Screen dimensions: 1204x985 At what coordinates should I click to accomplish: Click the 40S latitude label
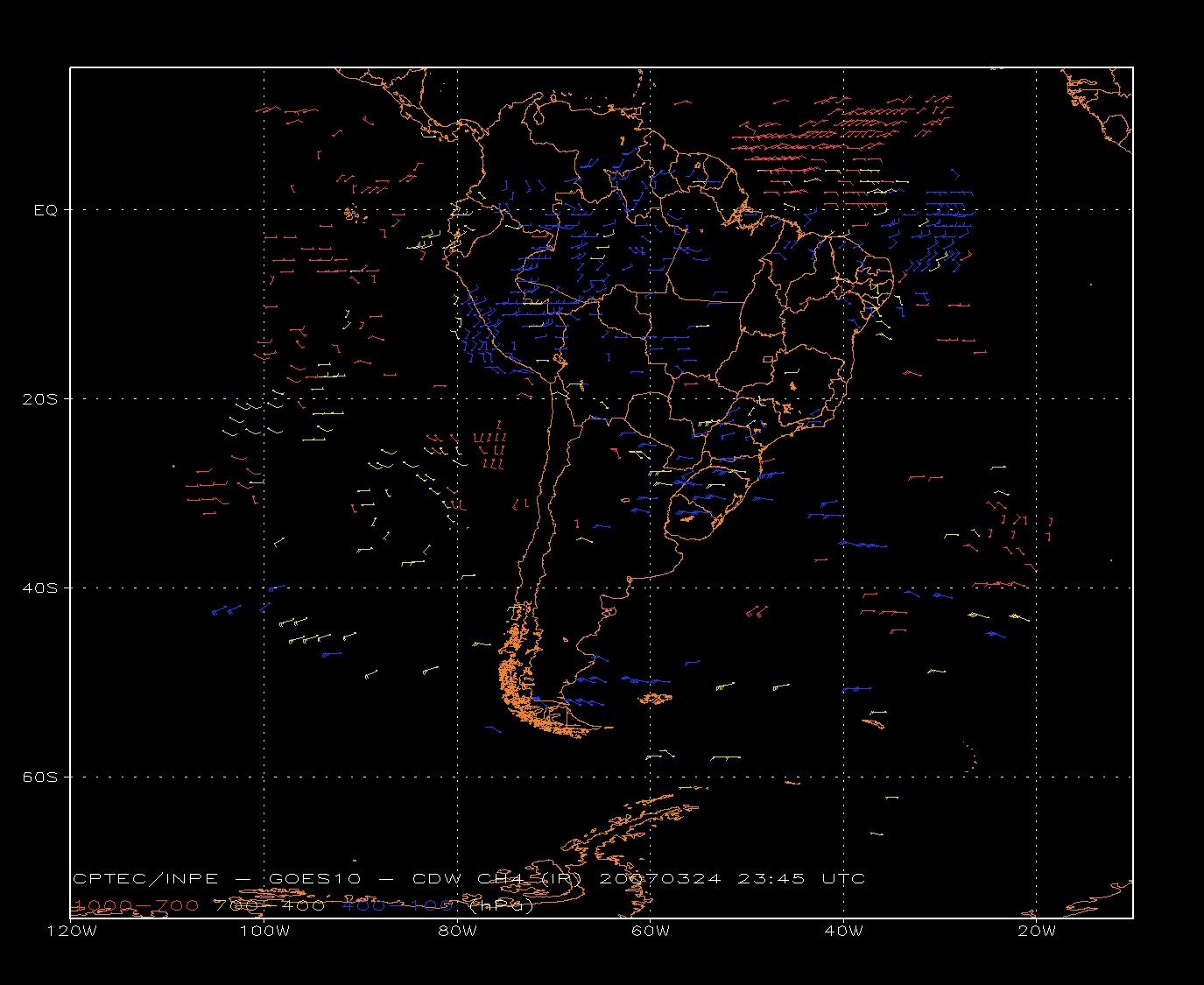39,588
